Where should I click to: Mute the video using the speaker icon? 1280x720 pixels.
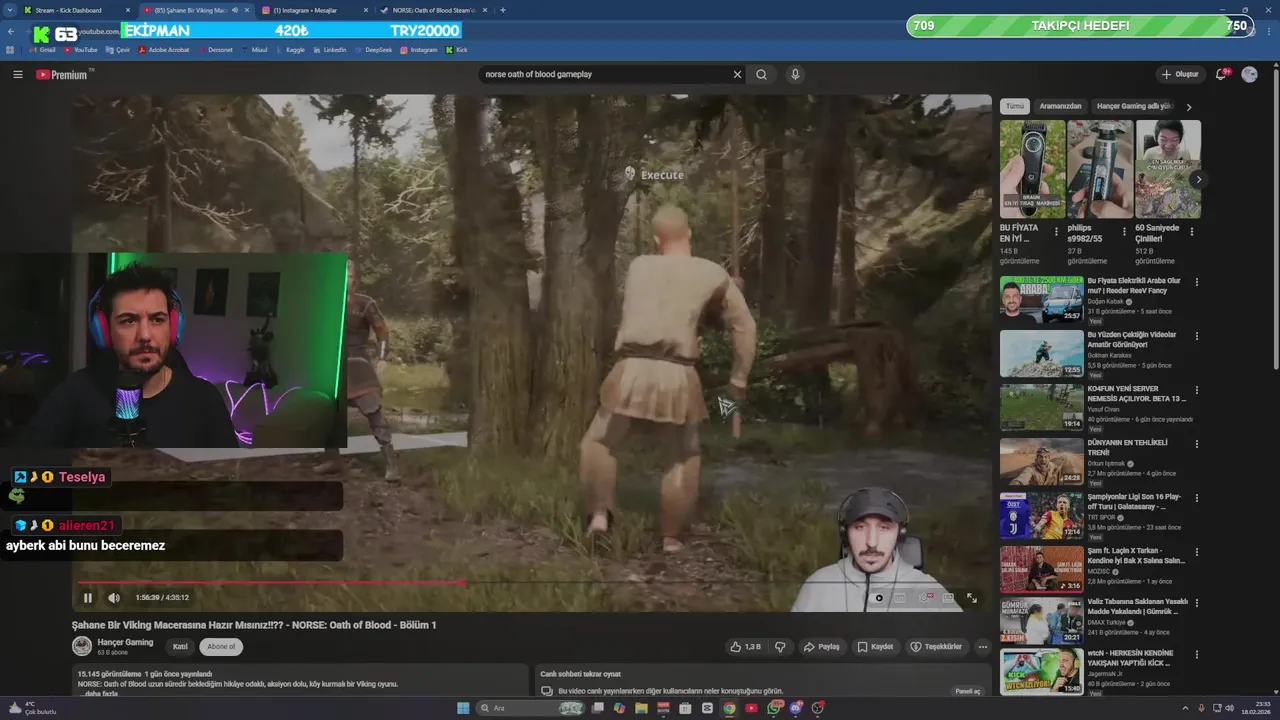pos(114,598)
